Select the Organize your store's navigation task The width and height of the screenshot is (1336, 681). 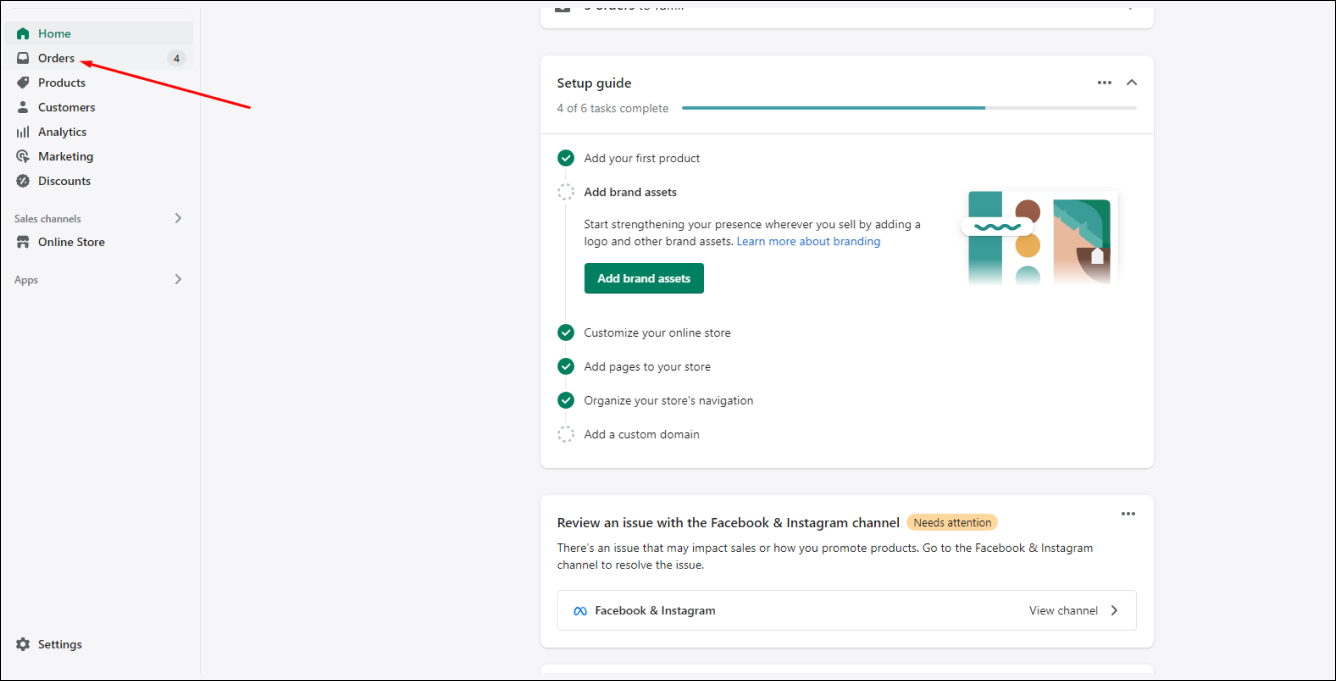click(x=669, y=401)
